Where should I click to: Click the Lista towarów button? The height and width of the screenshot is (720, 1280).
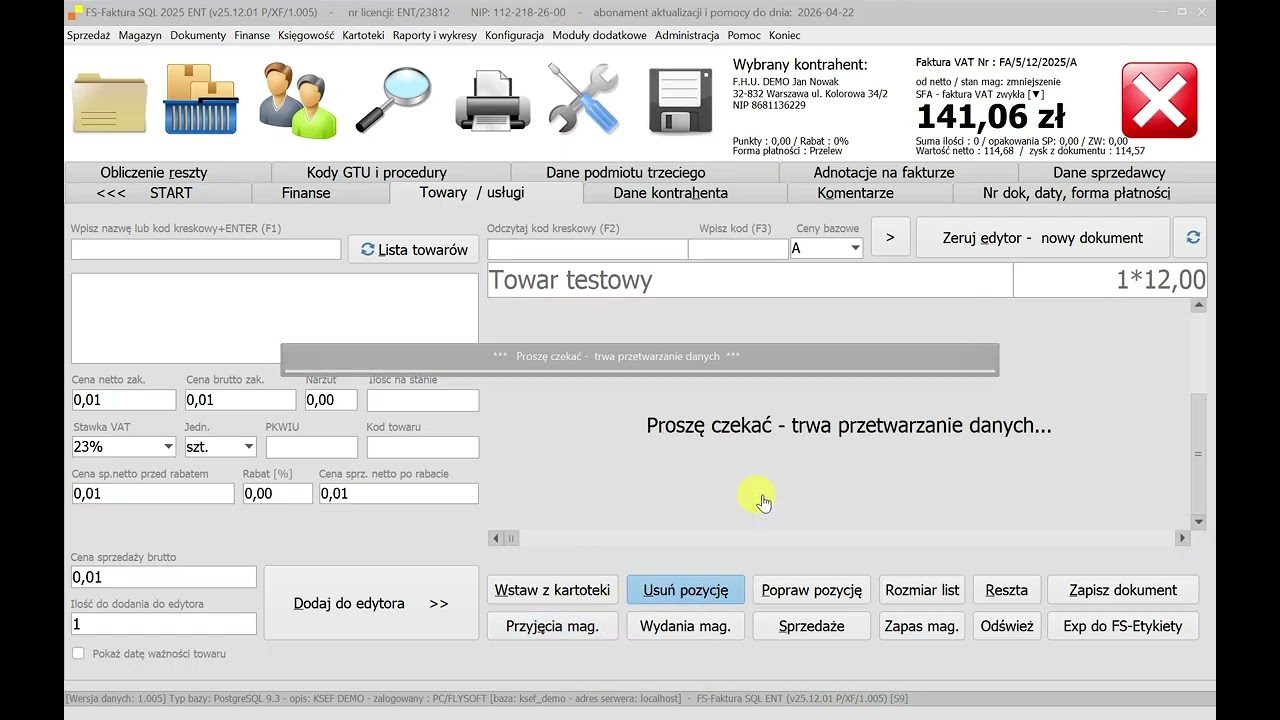414,250
